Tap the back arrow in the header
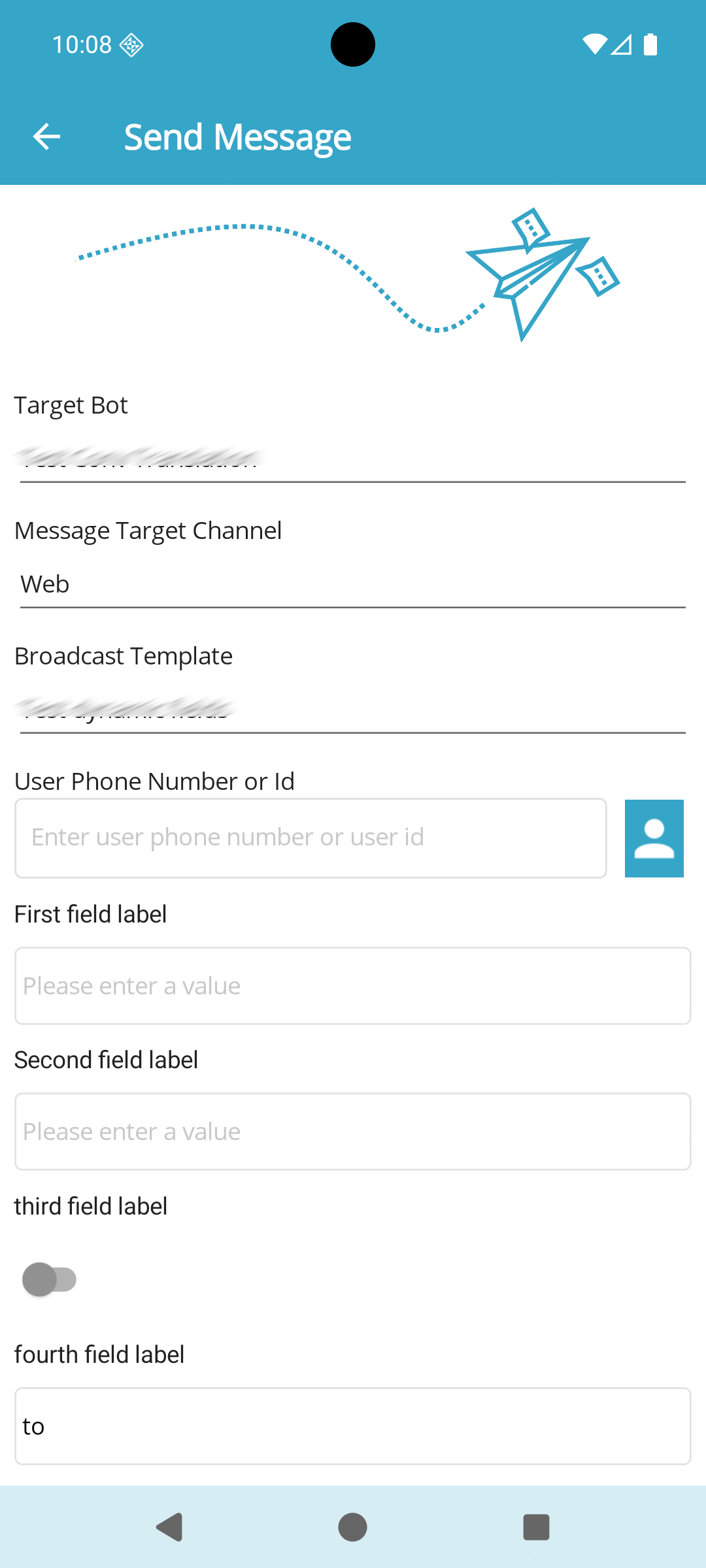 pyautogui.click(x=46, y=137)
